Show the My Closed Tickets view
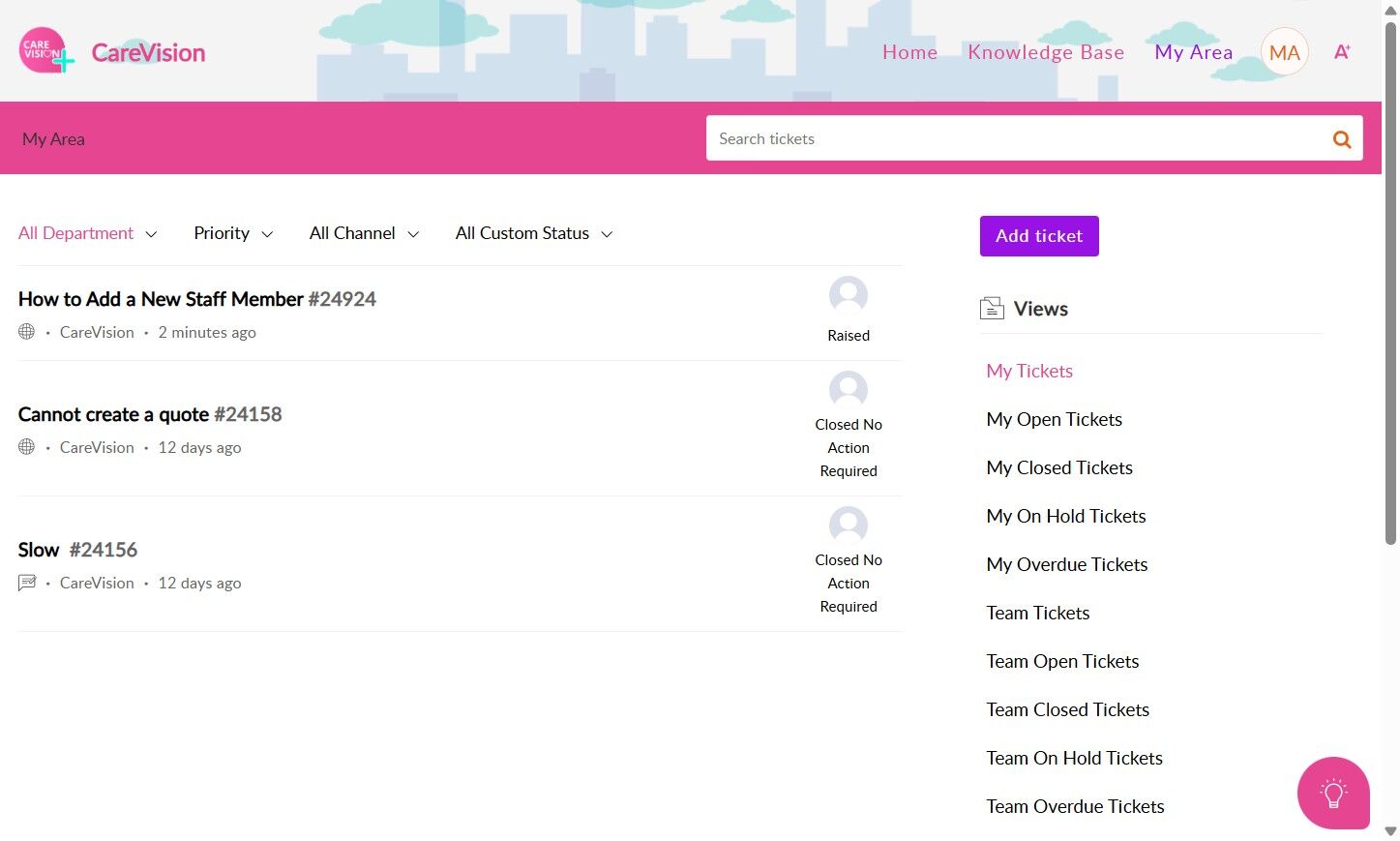Image resolution: width=1400 pixels, height=841 pixels. pyautogui.click(x=1059, y=467)
